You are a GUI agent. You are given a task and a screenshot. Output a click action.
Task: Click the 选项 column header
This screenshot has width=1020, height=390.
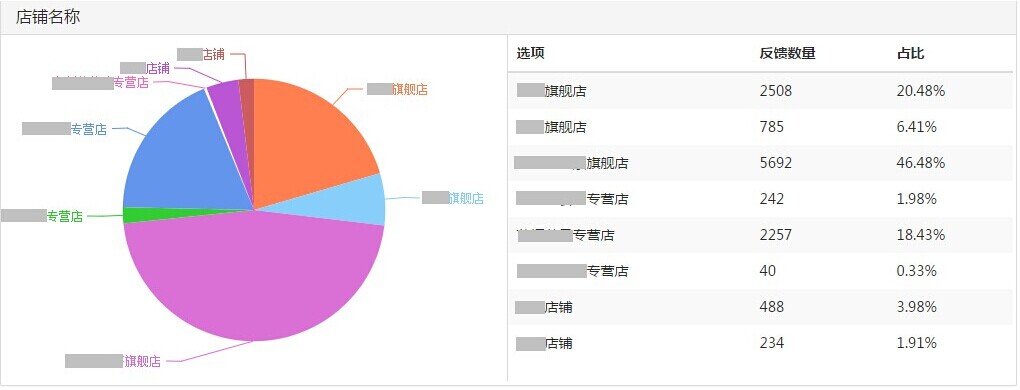pos(530,53)
